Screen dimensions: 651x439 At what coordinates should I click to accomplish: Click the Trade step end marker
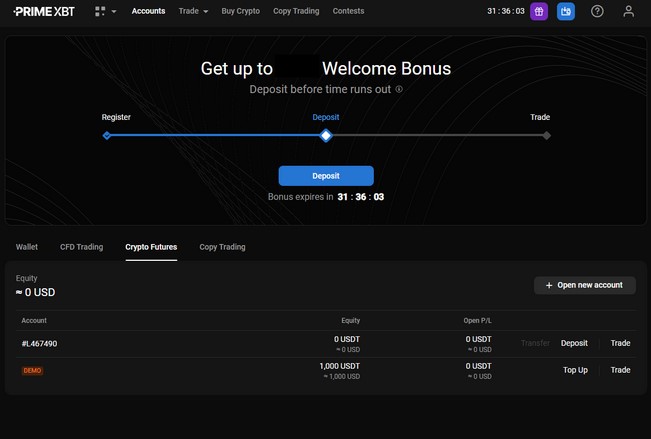point(547,135)
